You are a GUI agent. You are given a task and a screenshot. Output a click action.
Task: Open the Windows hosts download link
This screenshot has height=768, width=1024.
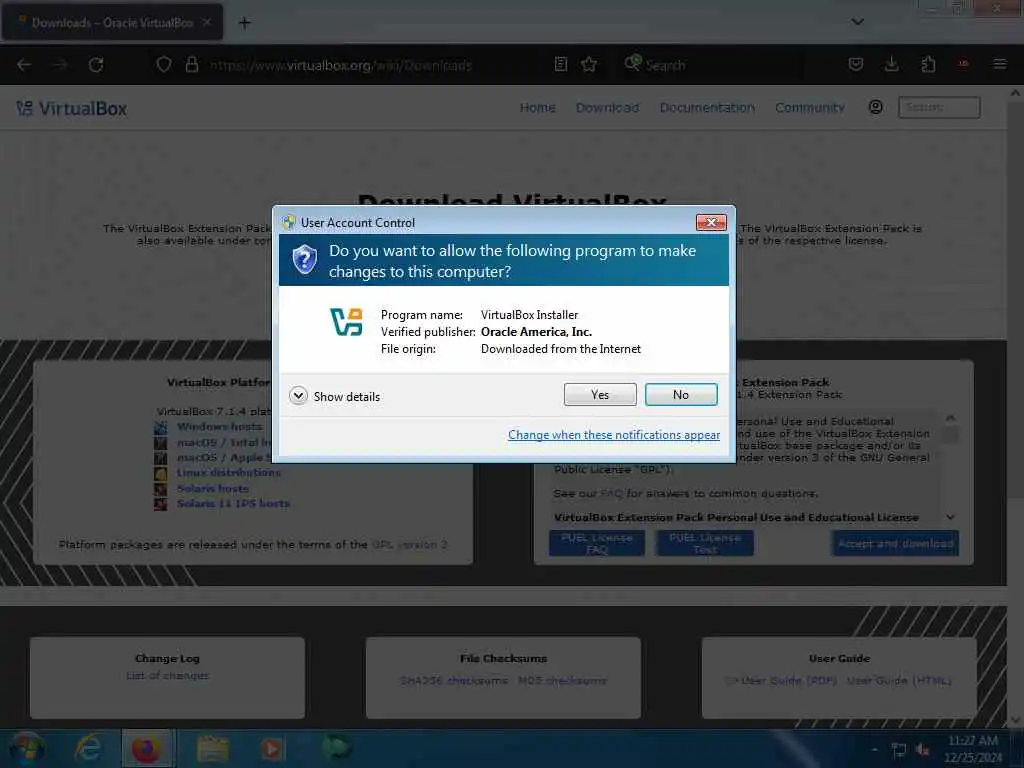(x=219, y=426)
